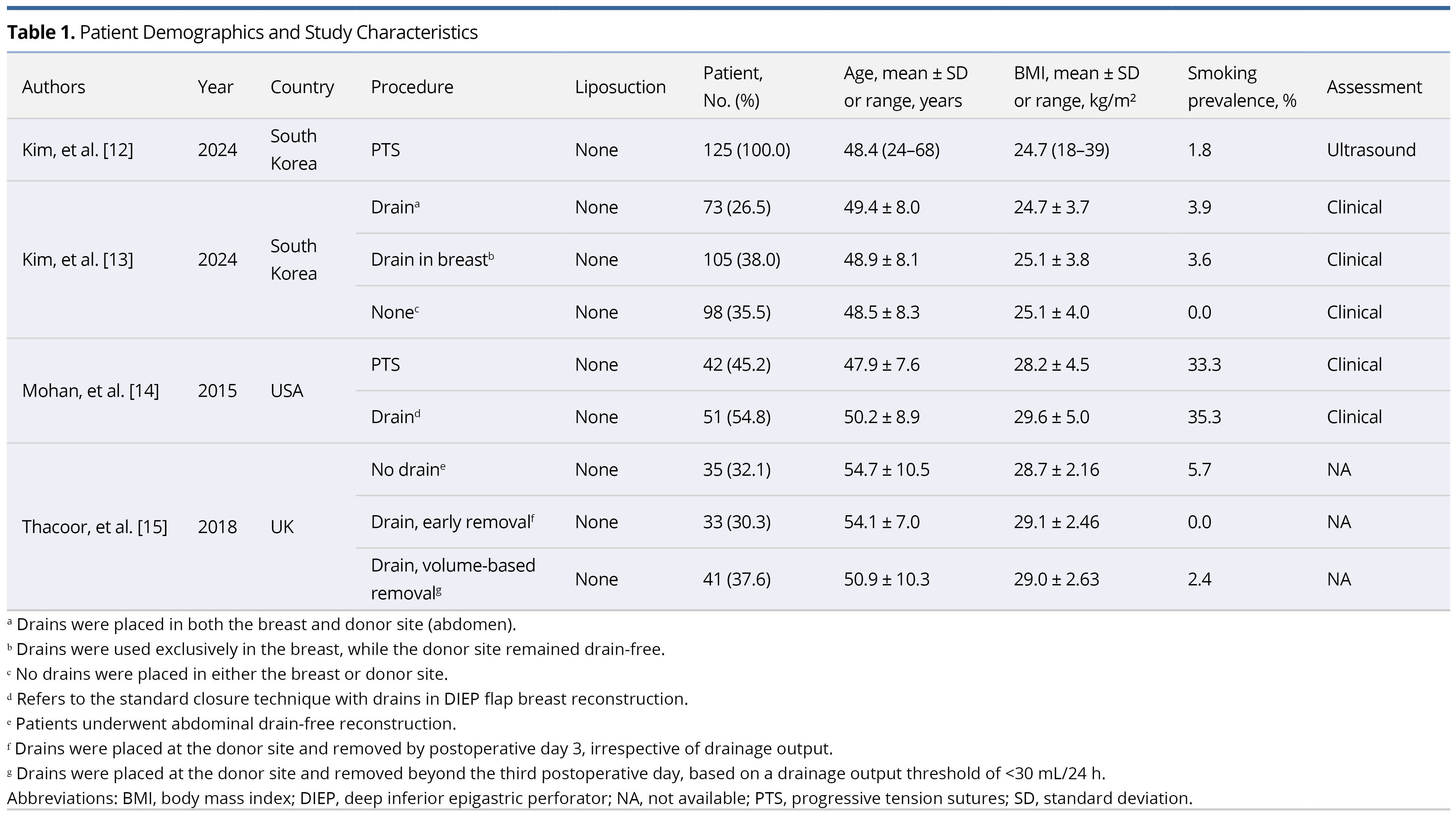Click the Abbreviations footnote line
This screenshot has width=1456, height=815.
600,798
